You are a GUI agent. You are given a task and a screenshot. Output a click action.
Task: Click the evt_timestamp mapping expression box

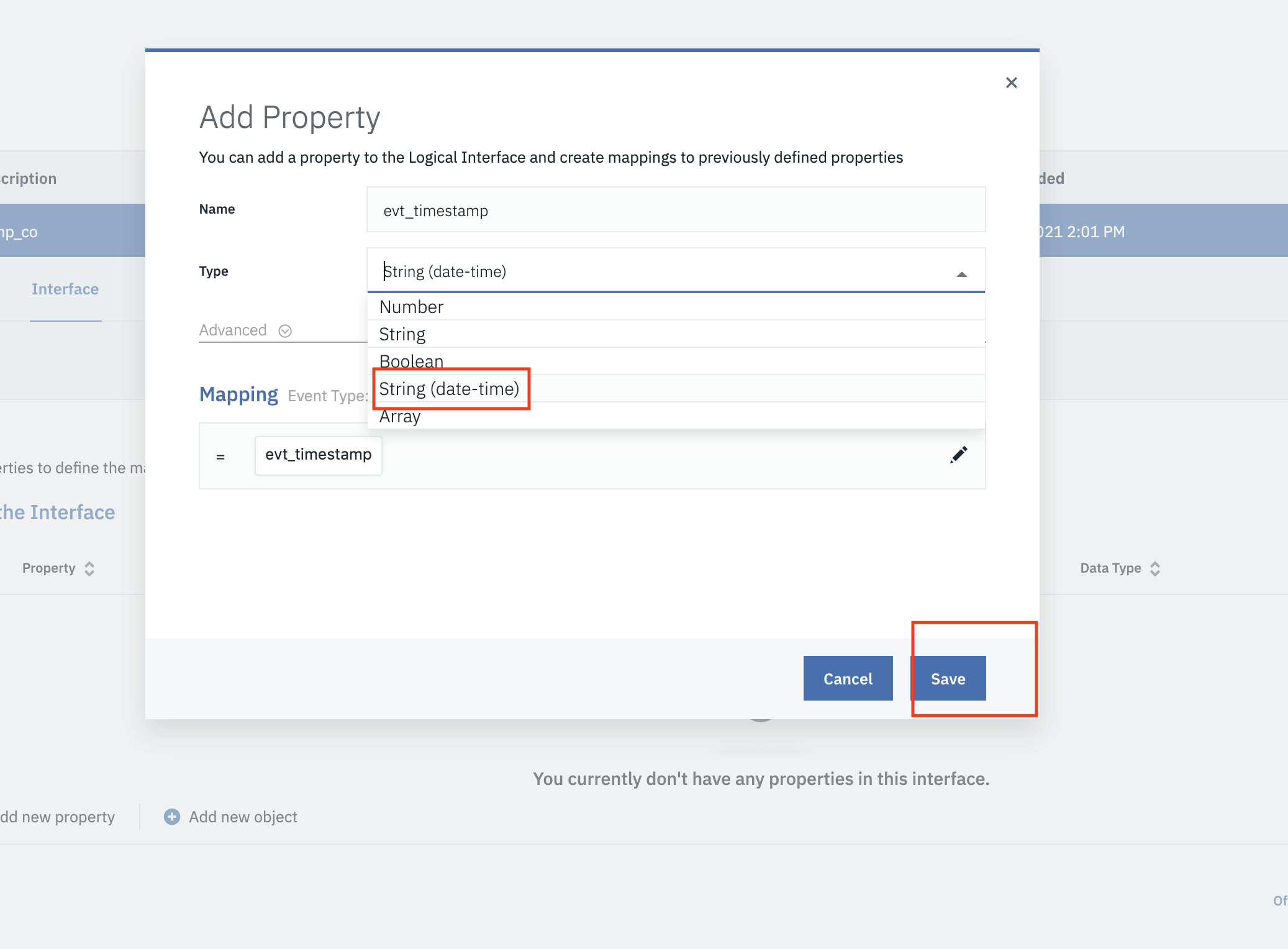coord(318,455)
